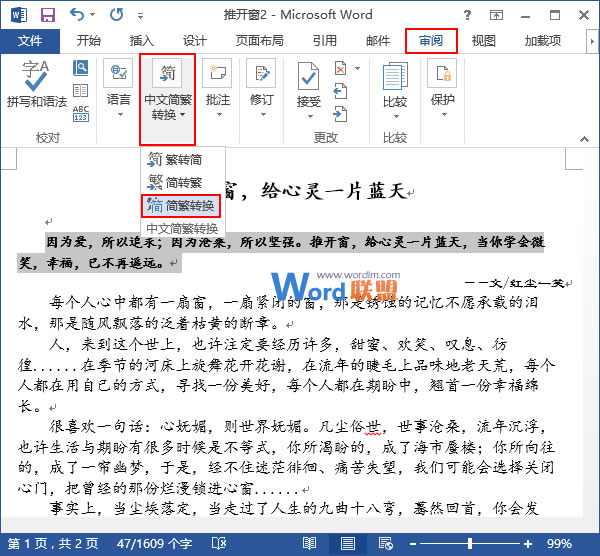The width and height of the screenshot is (600, 556).
Task: Open the 保护 protect button
Action: [442, 81]
